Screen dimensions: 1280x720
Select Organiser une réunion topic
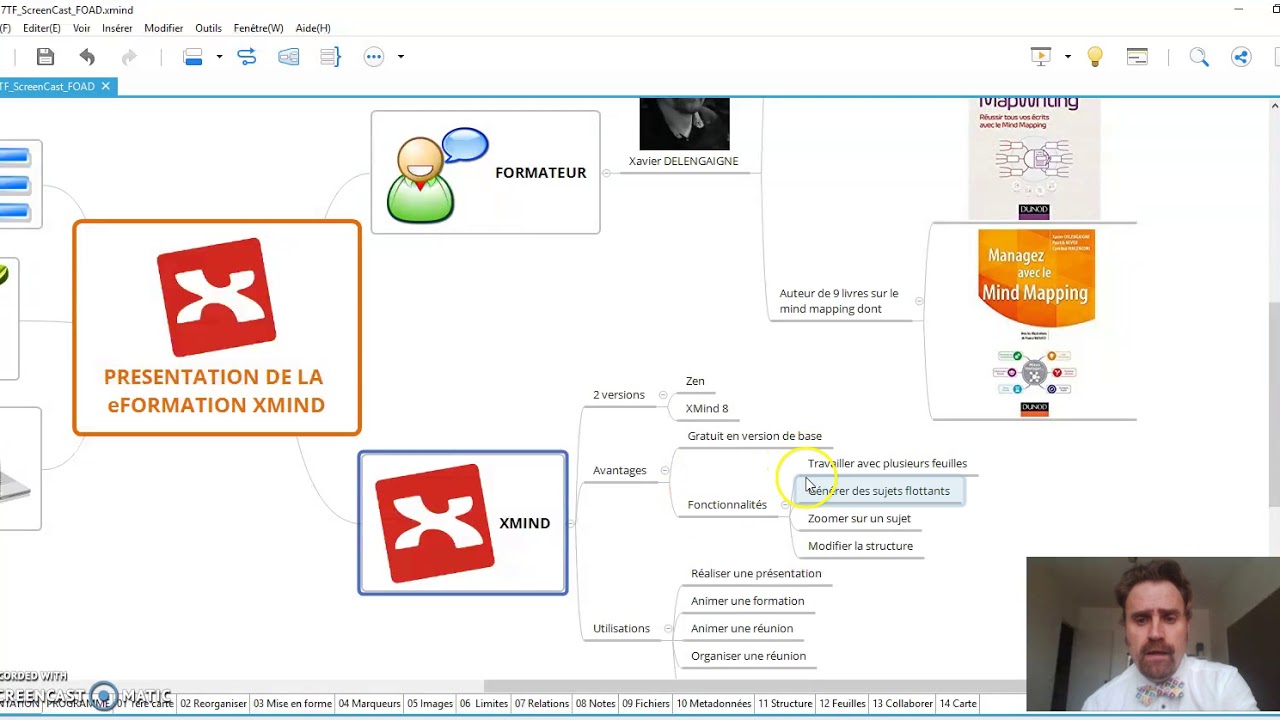click(x=748, y=656)
